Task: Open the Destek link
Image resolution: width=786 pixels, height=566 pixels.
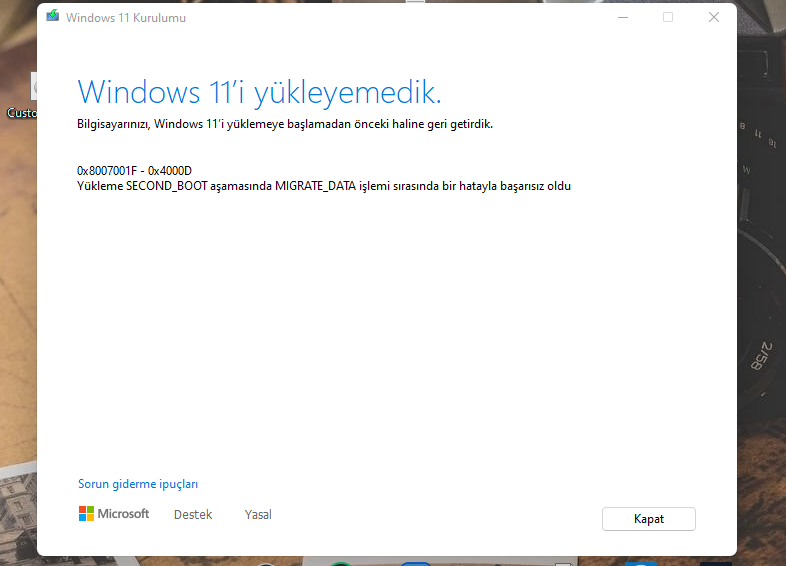Action: pyautogui.click(x=193, y=515)
